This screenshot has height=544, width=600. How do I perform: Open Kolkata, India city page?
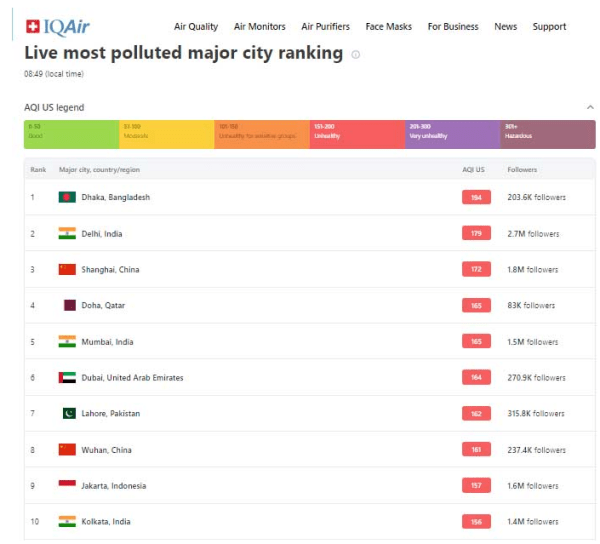[x=106, y=522]
